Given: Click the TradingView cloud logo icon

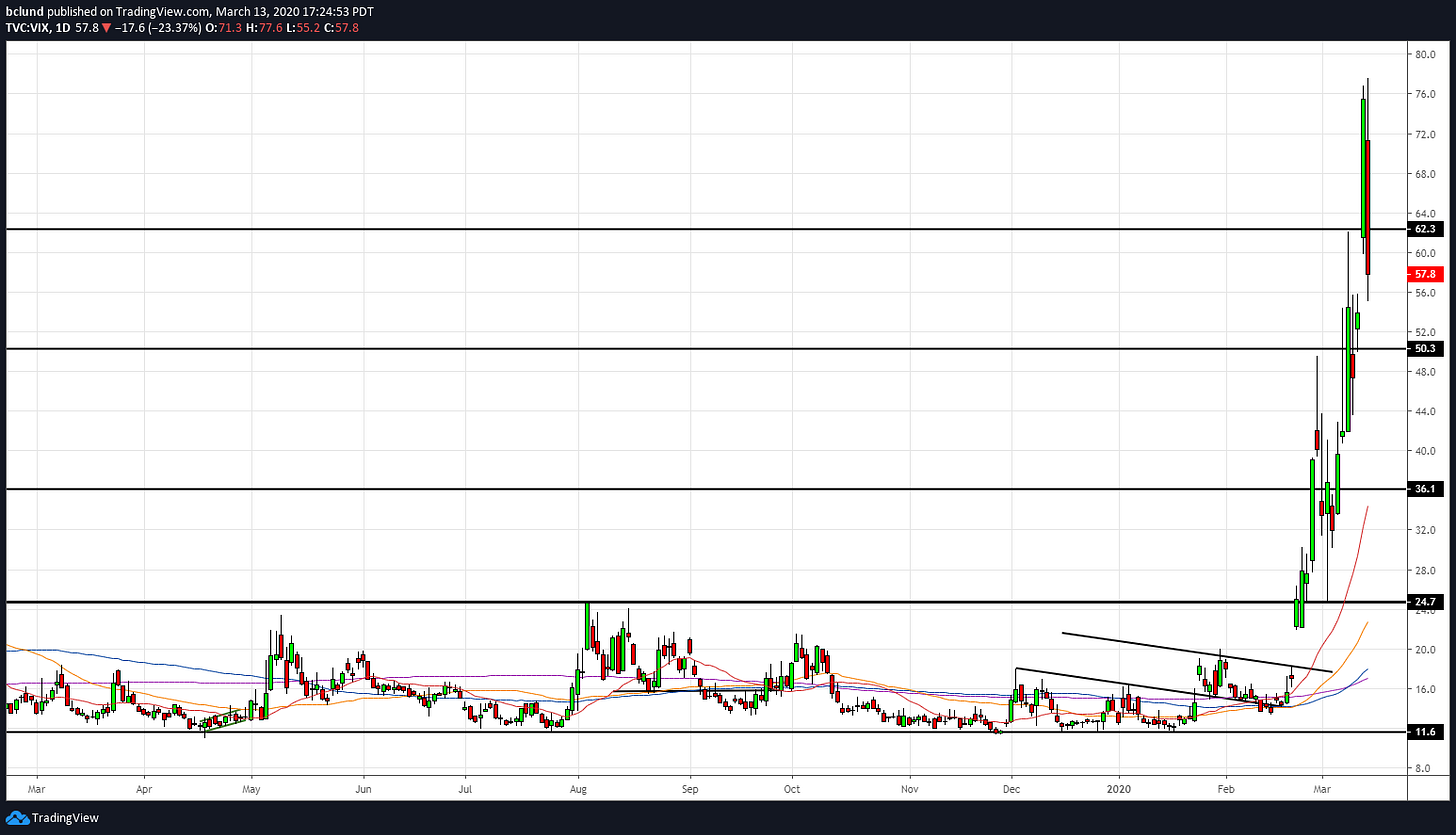Looking at the screenshot, I should click(18, 818).
